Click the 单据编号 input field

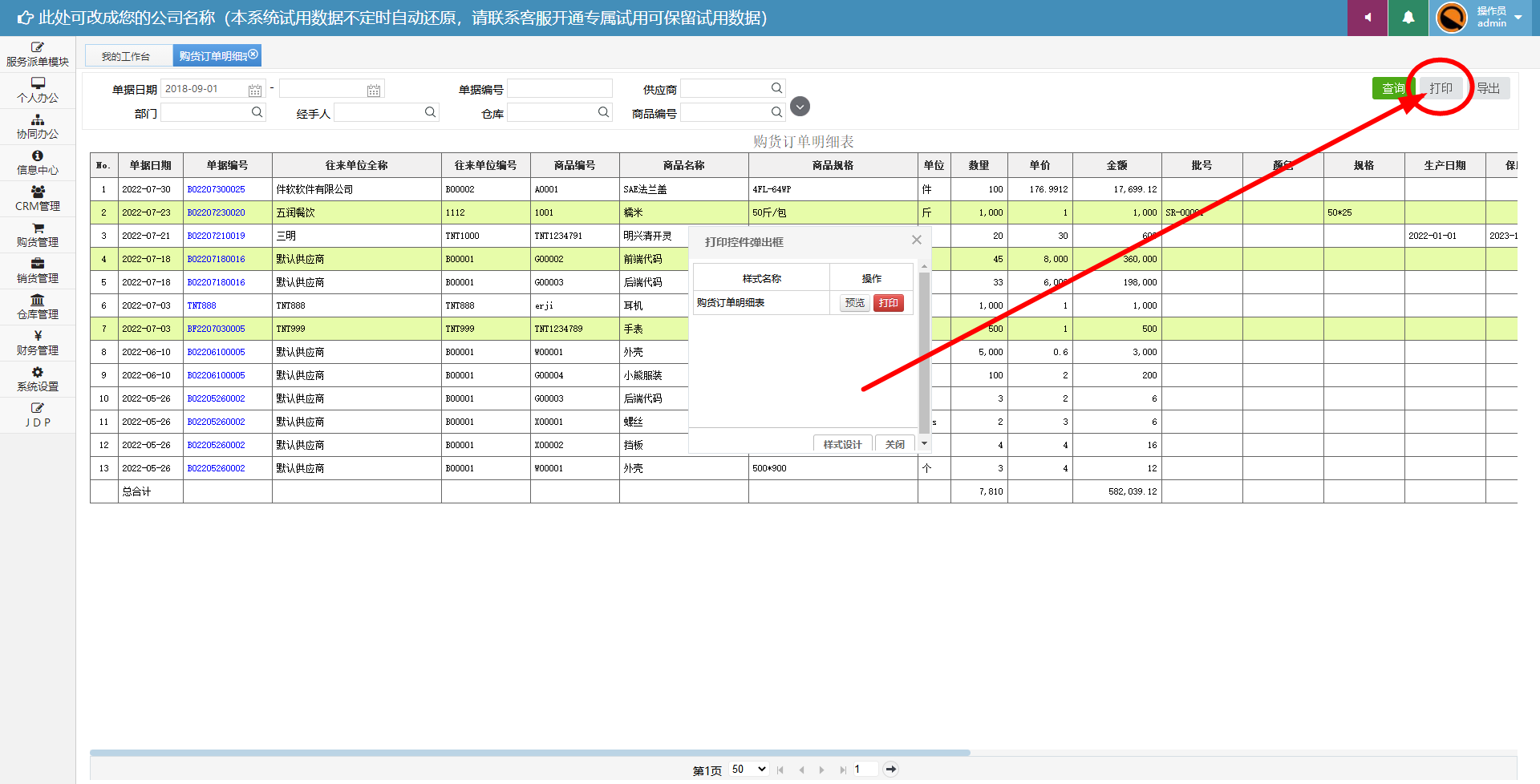pos(560,88)
